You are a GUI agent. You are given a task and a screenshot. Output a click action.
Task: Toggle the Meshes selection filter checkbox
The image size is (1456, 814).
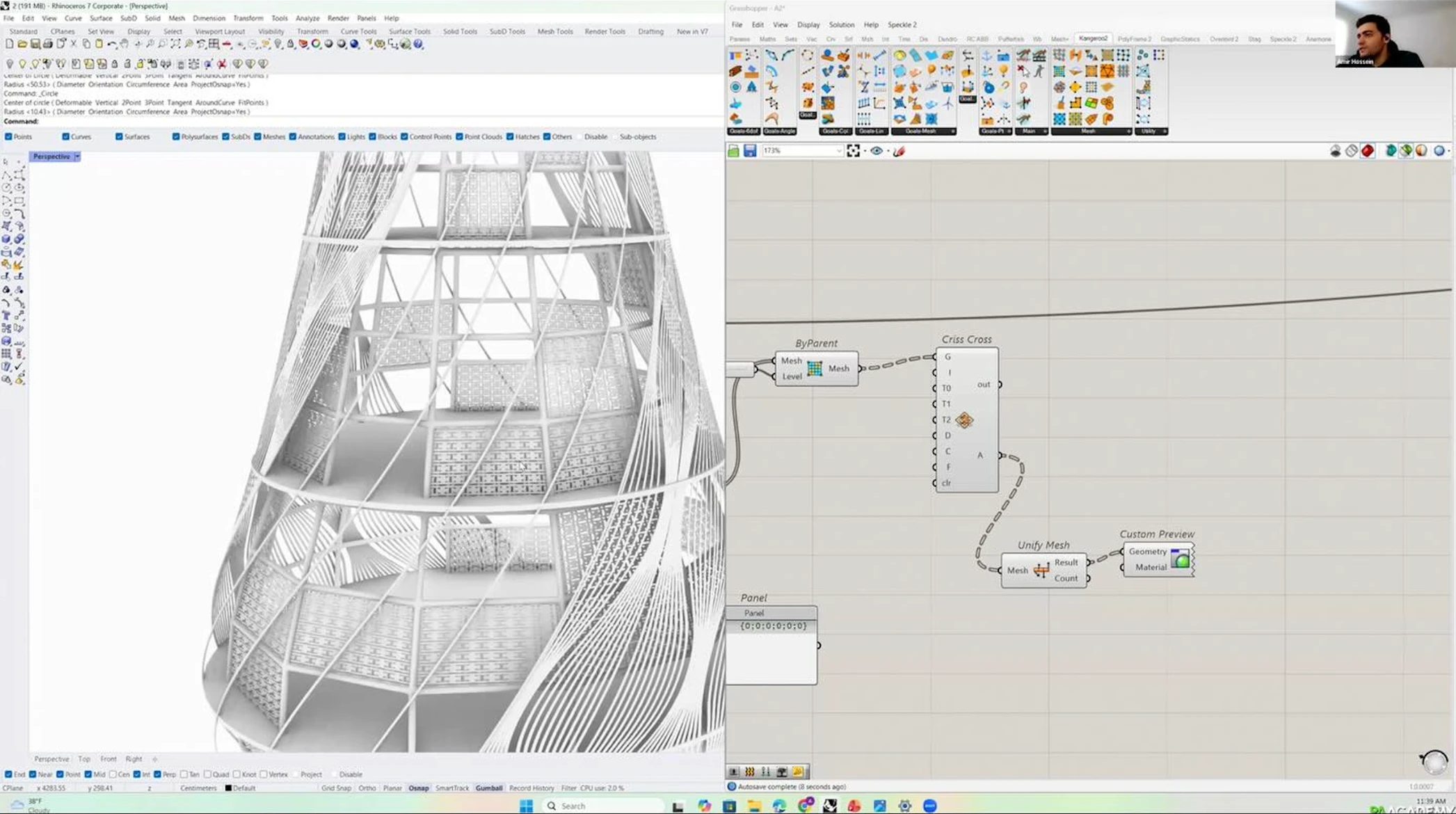pyautogui.click(x=258, y=137)
